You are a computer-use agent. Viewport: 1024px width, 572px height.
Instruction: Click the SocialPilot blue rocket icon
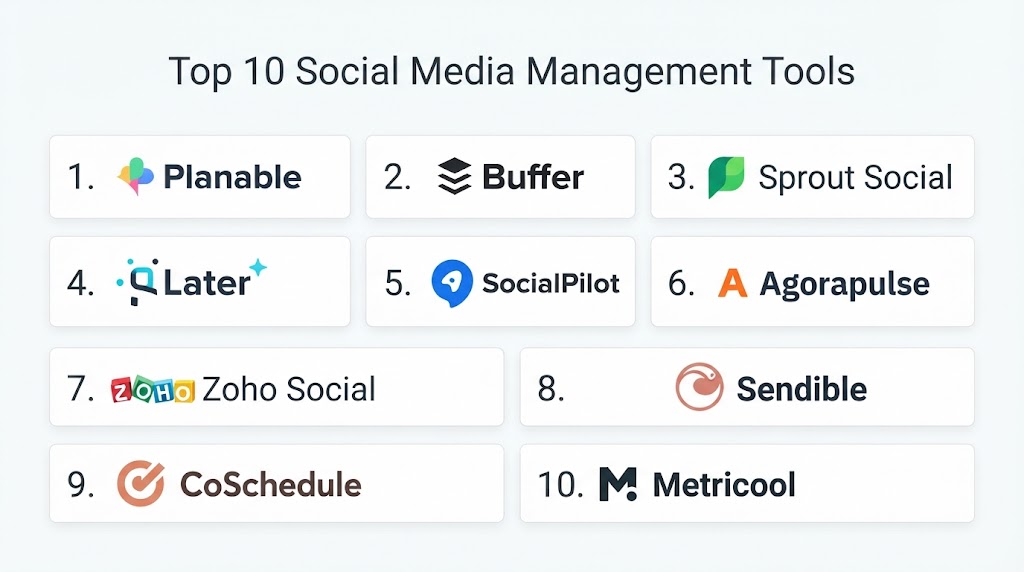452,283
